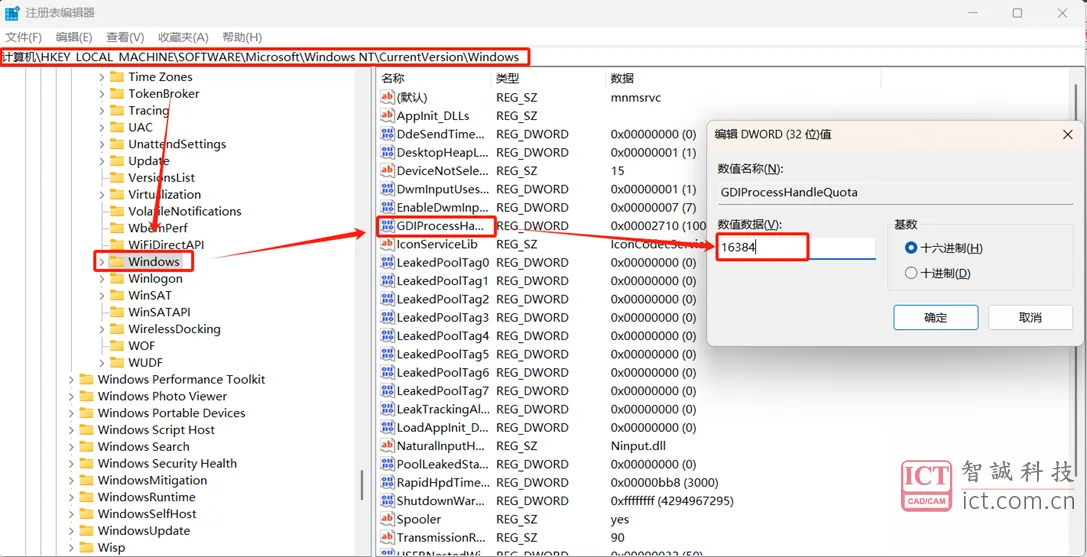Click the mnmsrvc data cell
Viewport: 1087px width, 557px height.
point(636,97)
